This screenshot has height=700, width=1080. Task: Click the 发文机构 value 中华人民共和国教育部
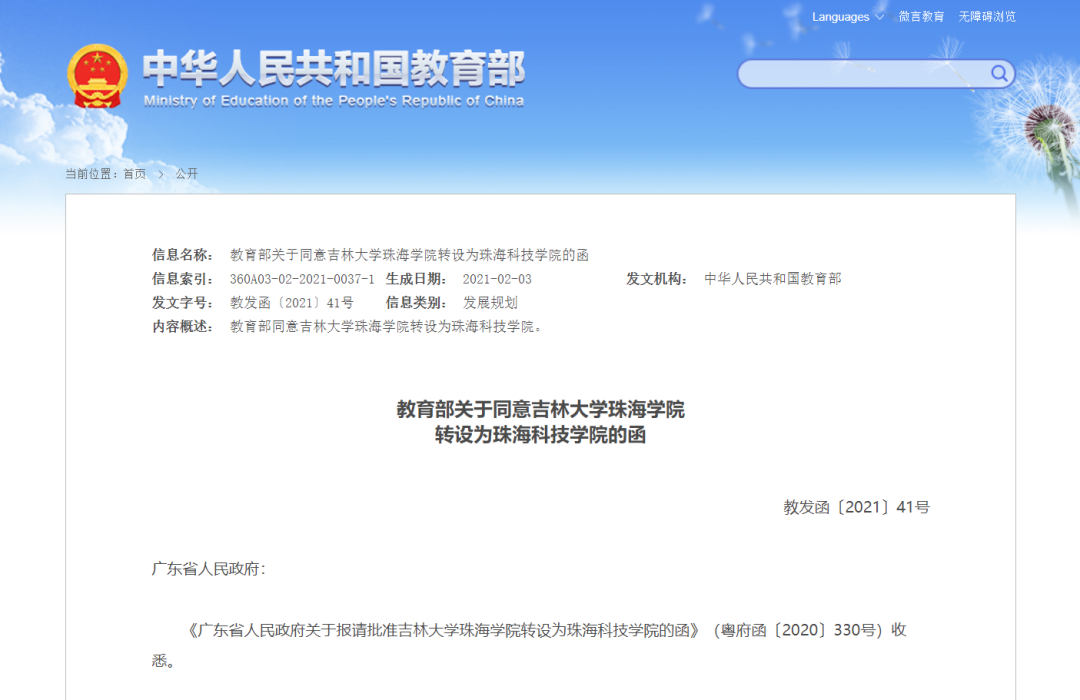click(x=772, y=278)
